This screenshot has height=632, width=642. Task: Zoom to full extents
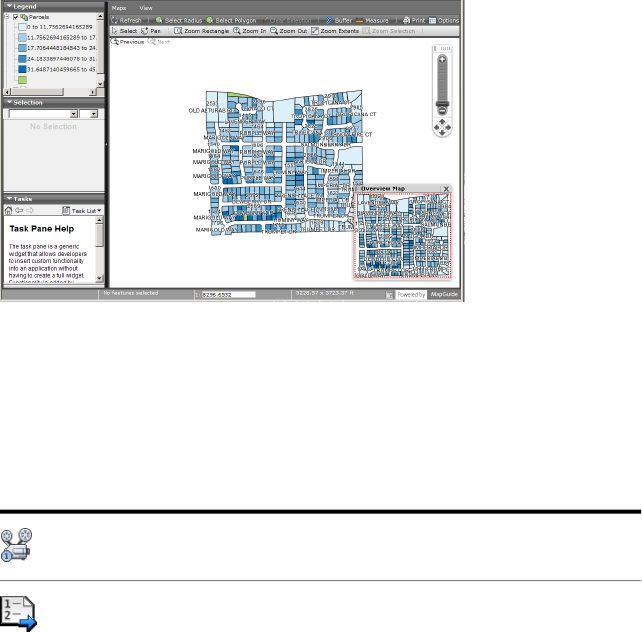tap(335, 31)
